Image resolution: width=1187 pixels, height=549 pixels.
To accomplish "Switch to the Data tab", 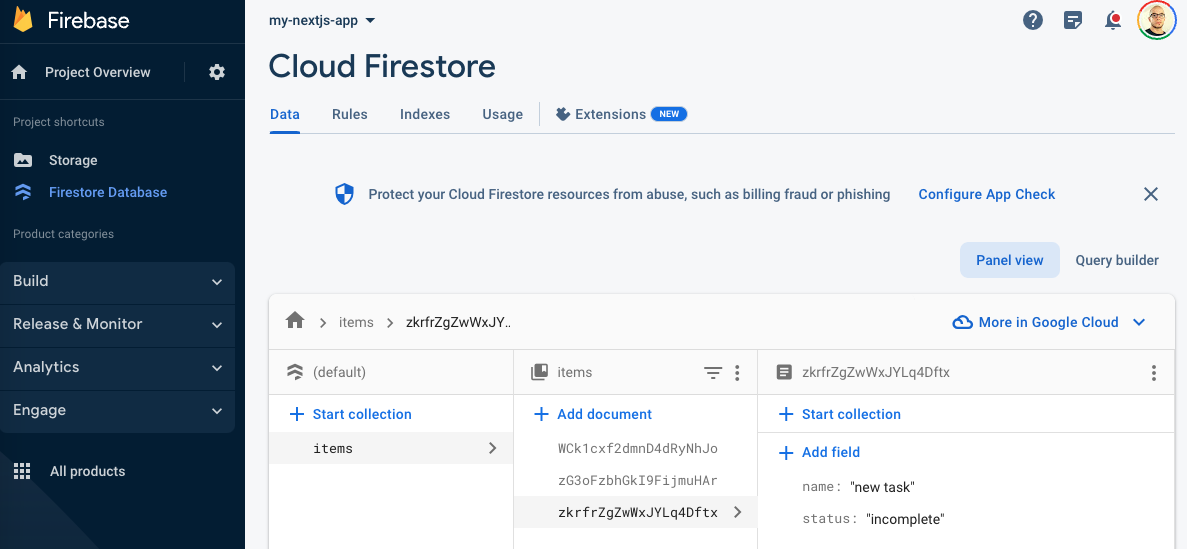I will (285, 114).
